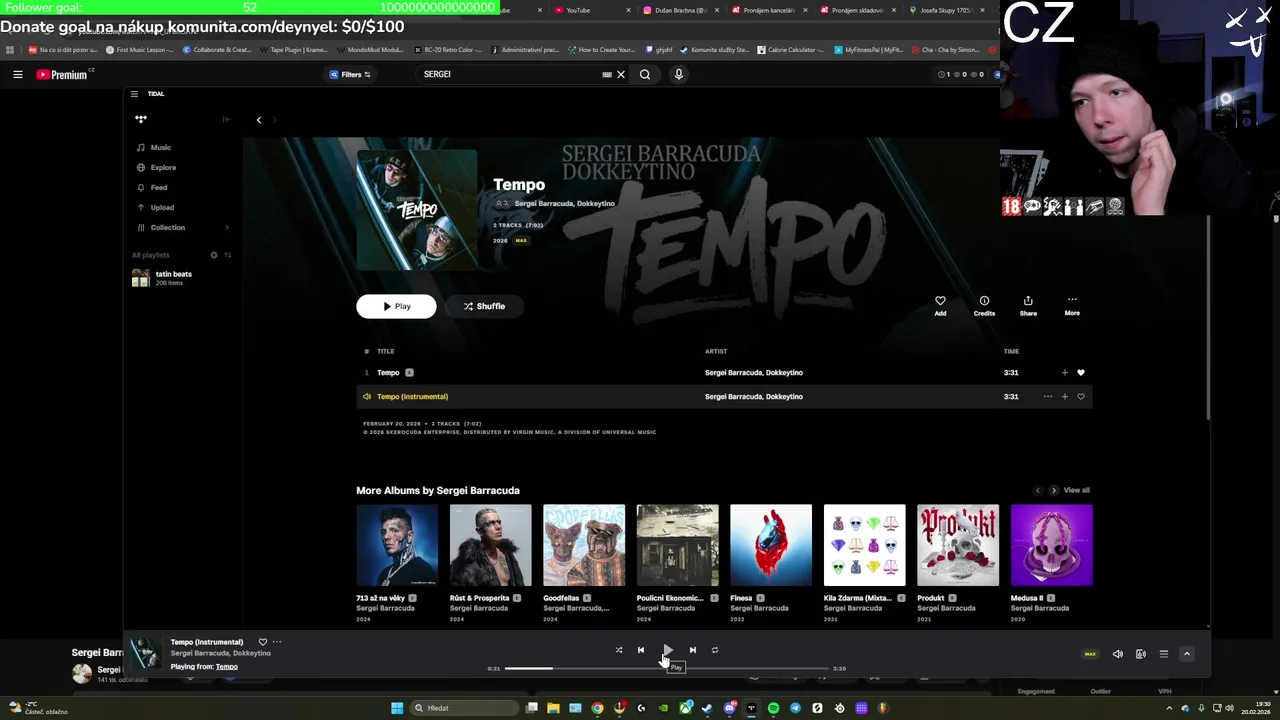Run YouTube search with magnifier icon
1280x720 pixels.
click(645, 74)
